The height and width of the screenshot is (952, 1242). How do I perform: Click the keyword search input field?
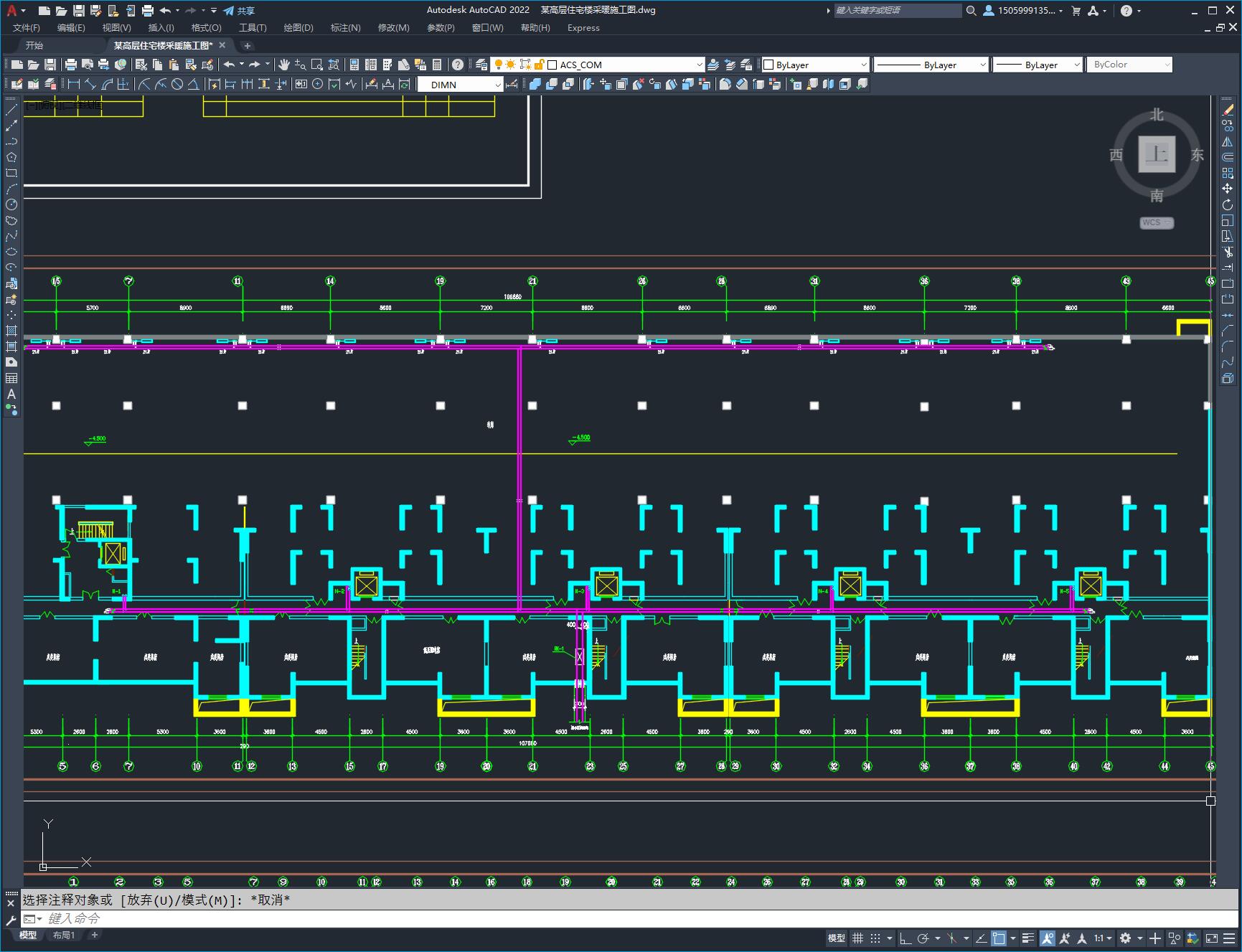[897, 11]
